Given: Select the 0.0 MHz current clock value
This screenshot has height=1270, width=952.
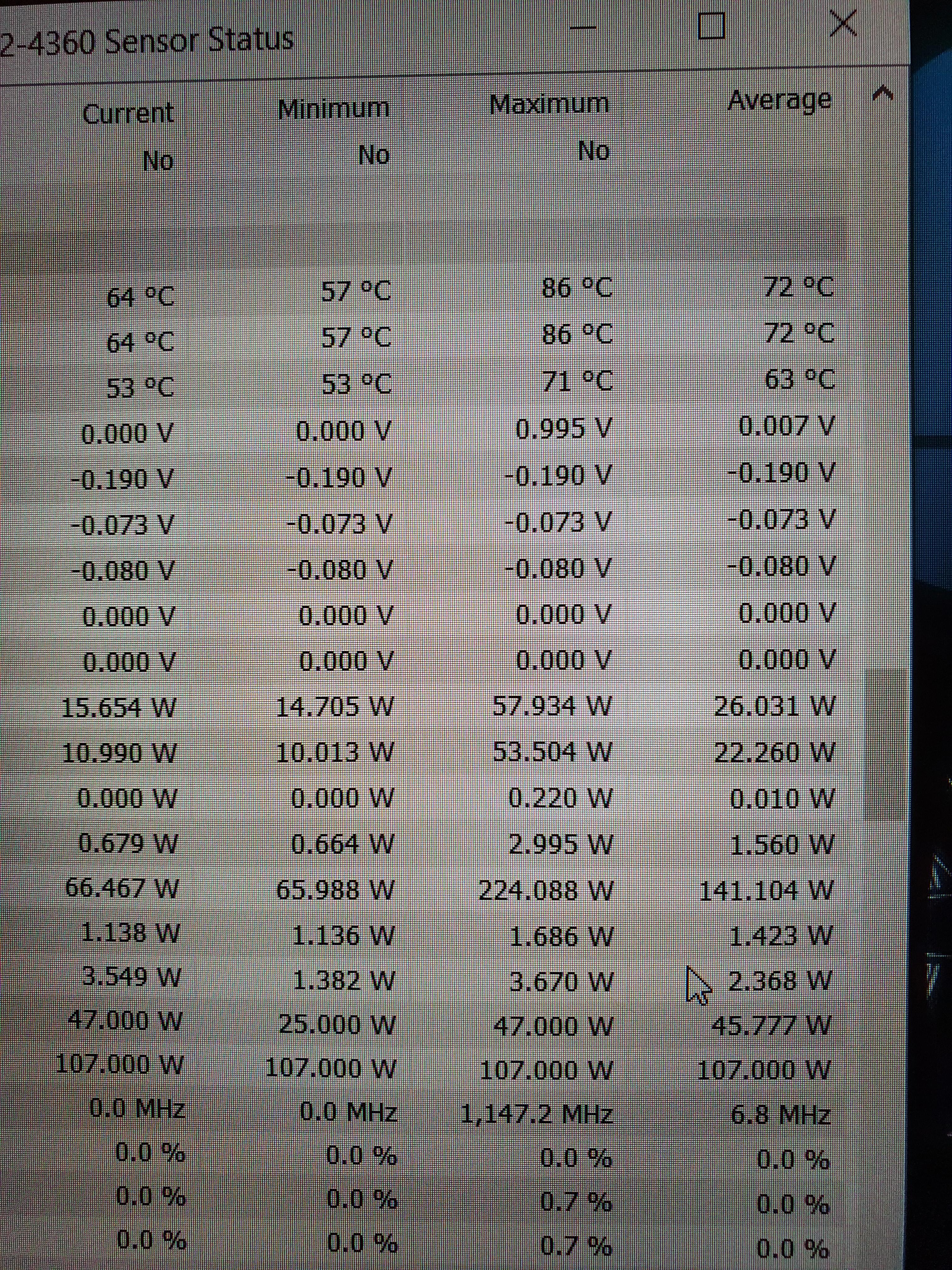Looking at the screenshot, I should tap(138, 1108).
